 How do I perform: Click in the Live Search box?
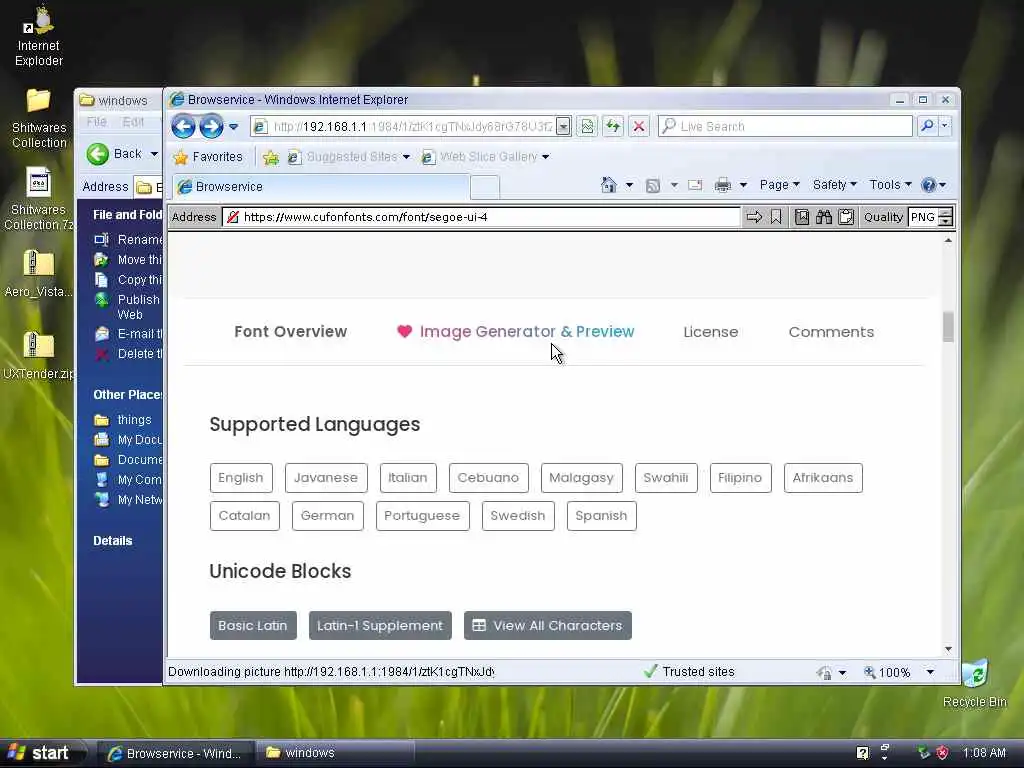click(785, 126)
